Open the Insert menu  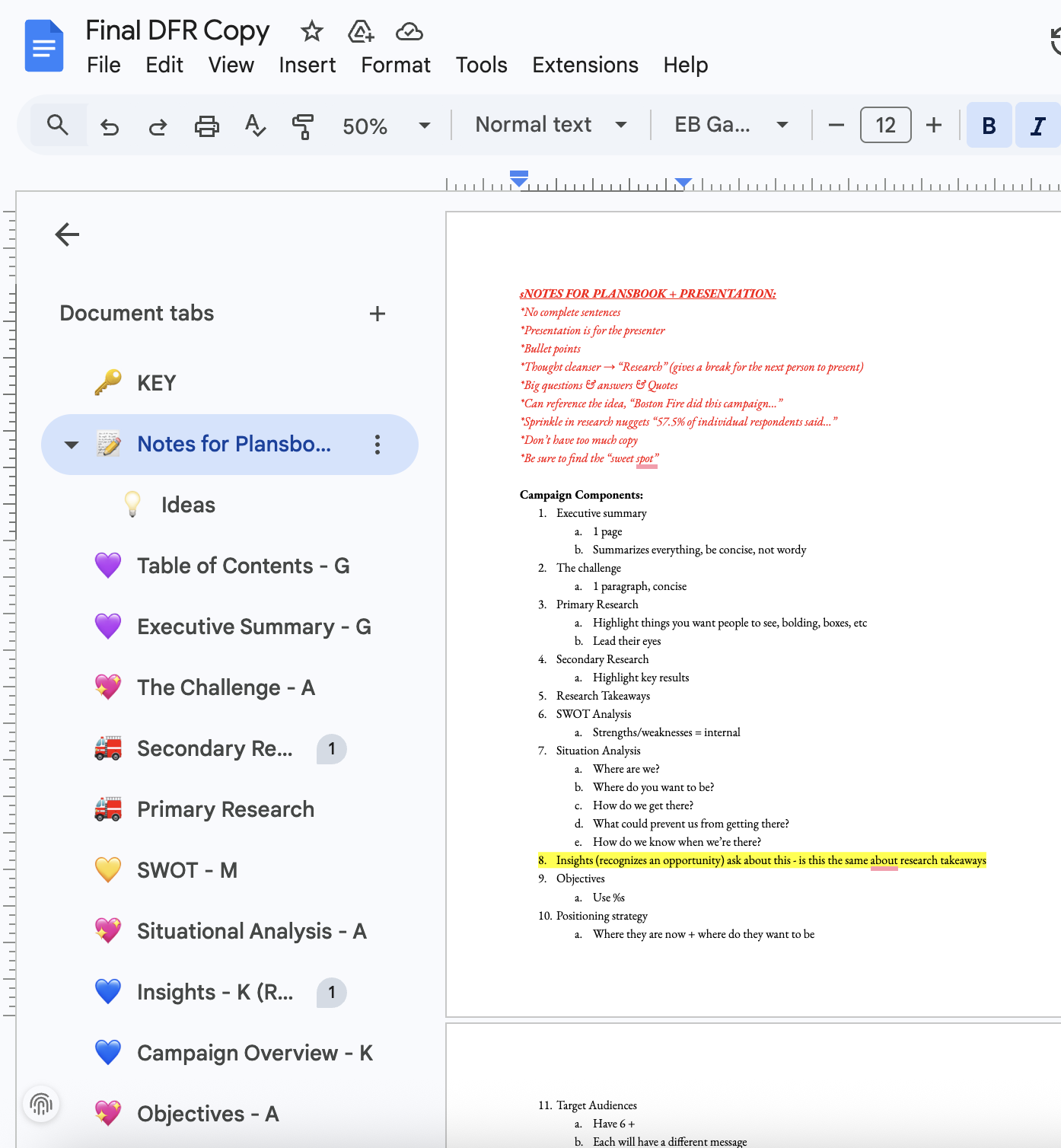coord(307,65)
